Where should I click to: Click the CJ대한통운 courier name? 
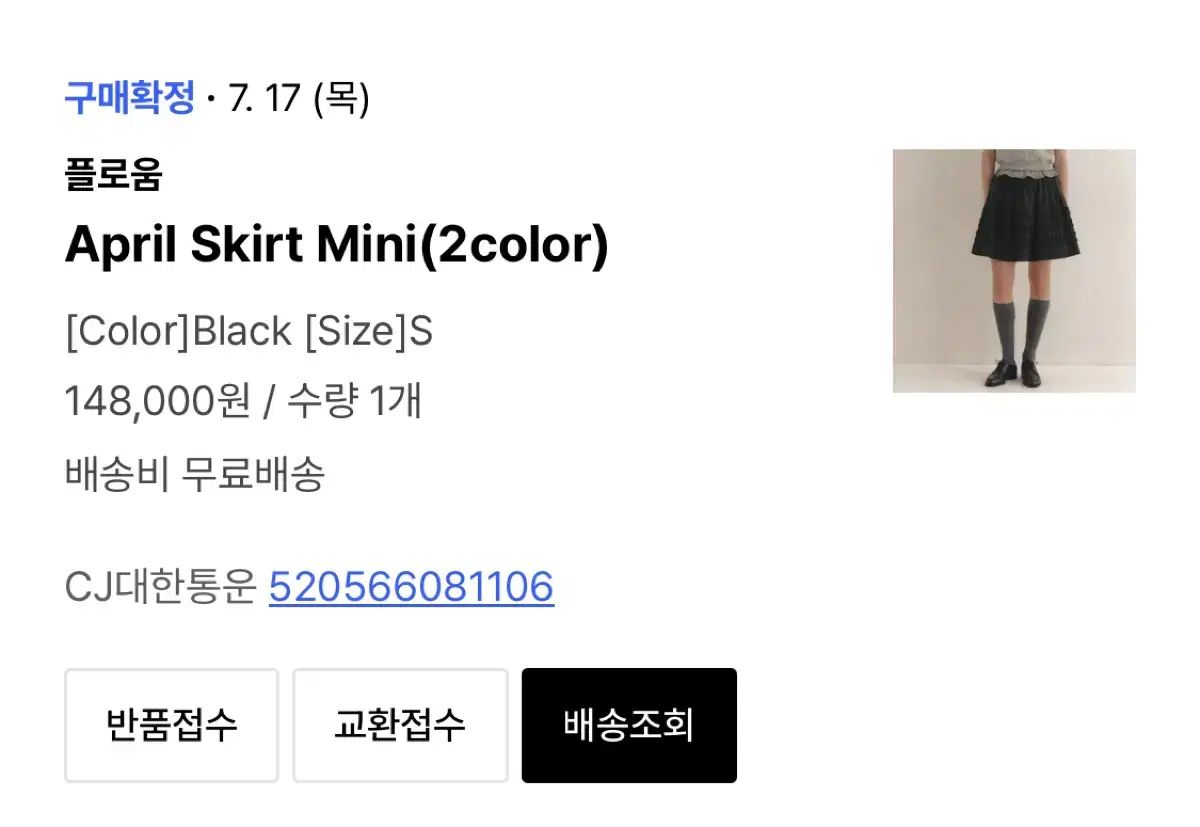pos(160,587)
